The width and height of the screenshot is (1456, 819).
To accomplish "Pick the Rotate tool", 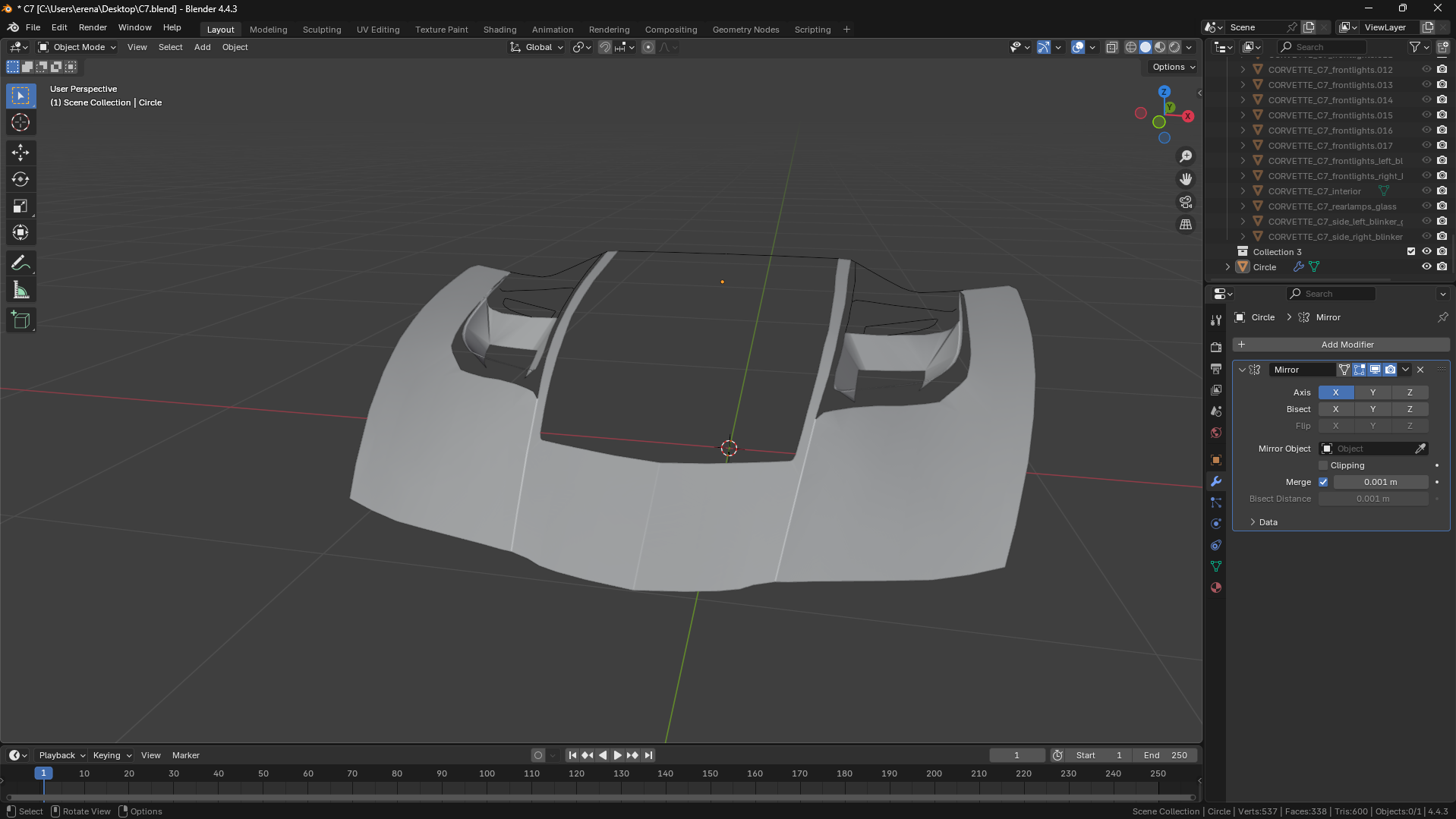I will coord(20,179).
